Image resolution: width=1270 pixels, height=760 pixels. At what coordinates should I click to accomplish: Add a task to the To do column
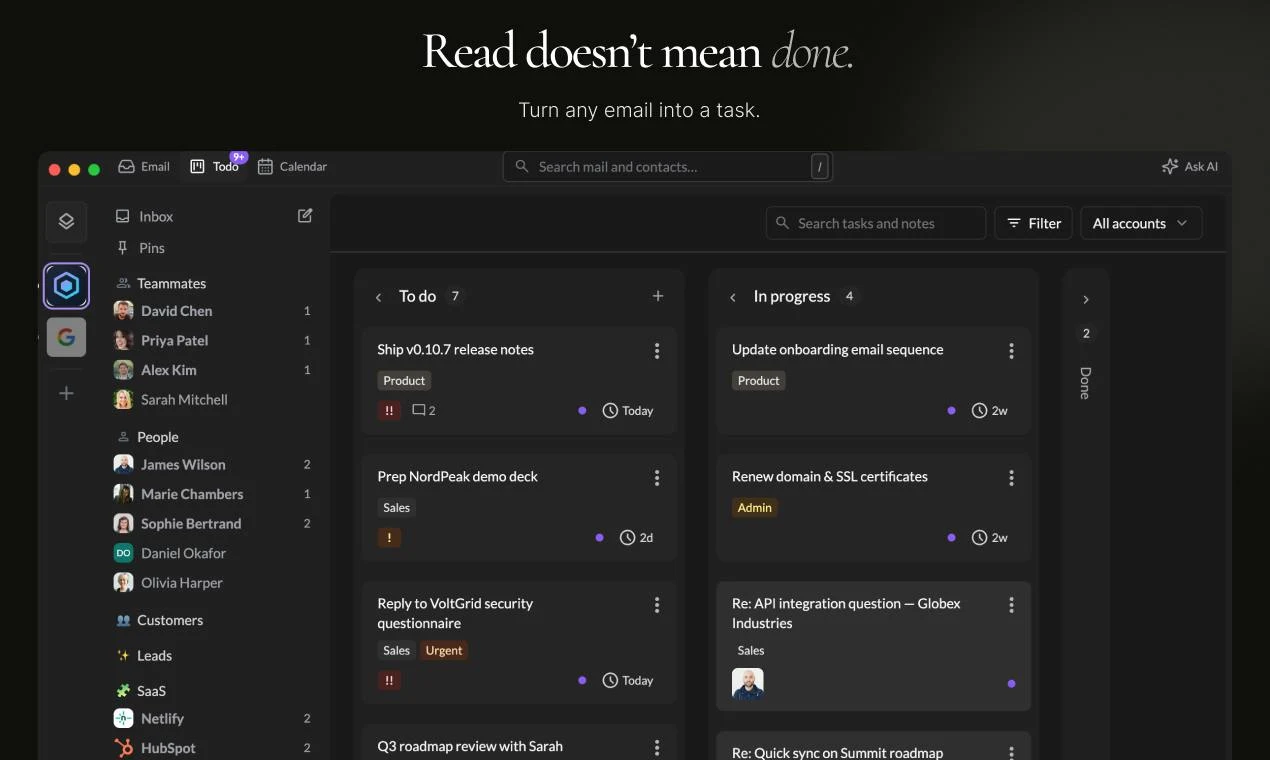click(x=657, y=296)
